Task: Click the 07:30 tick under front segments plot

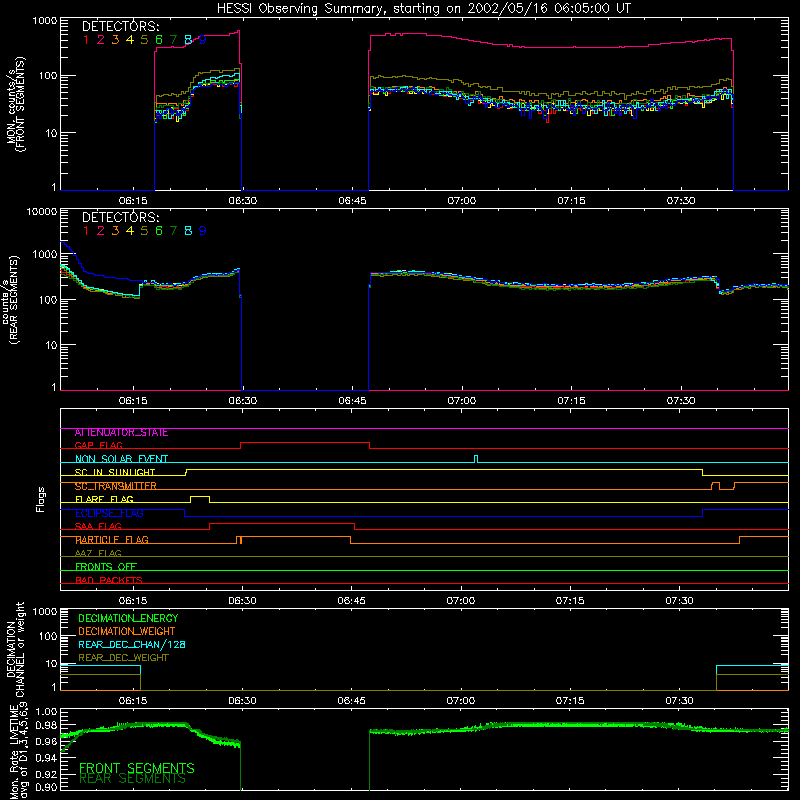Action: pos(681,201)
